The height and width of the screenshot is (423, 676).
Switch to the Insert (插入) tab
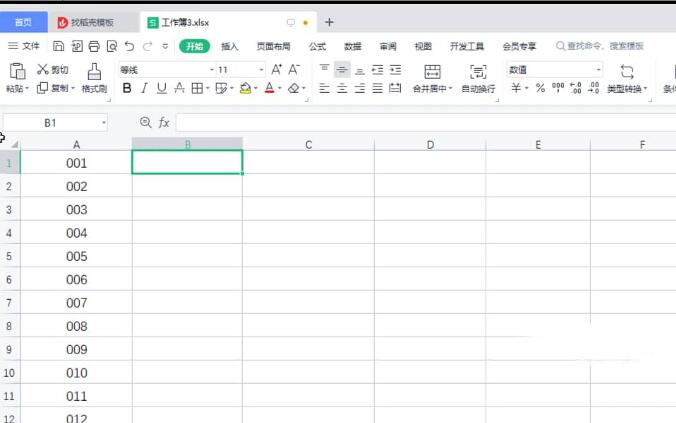[230, 46]
